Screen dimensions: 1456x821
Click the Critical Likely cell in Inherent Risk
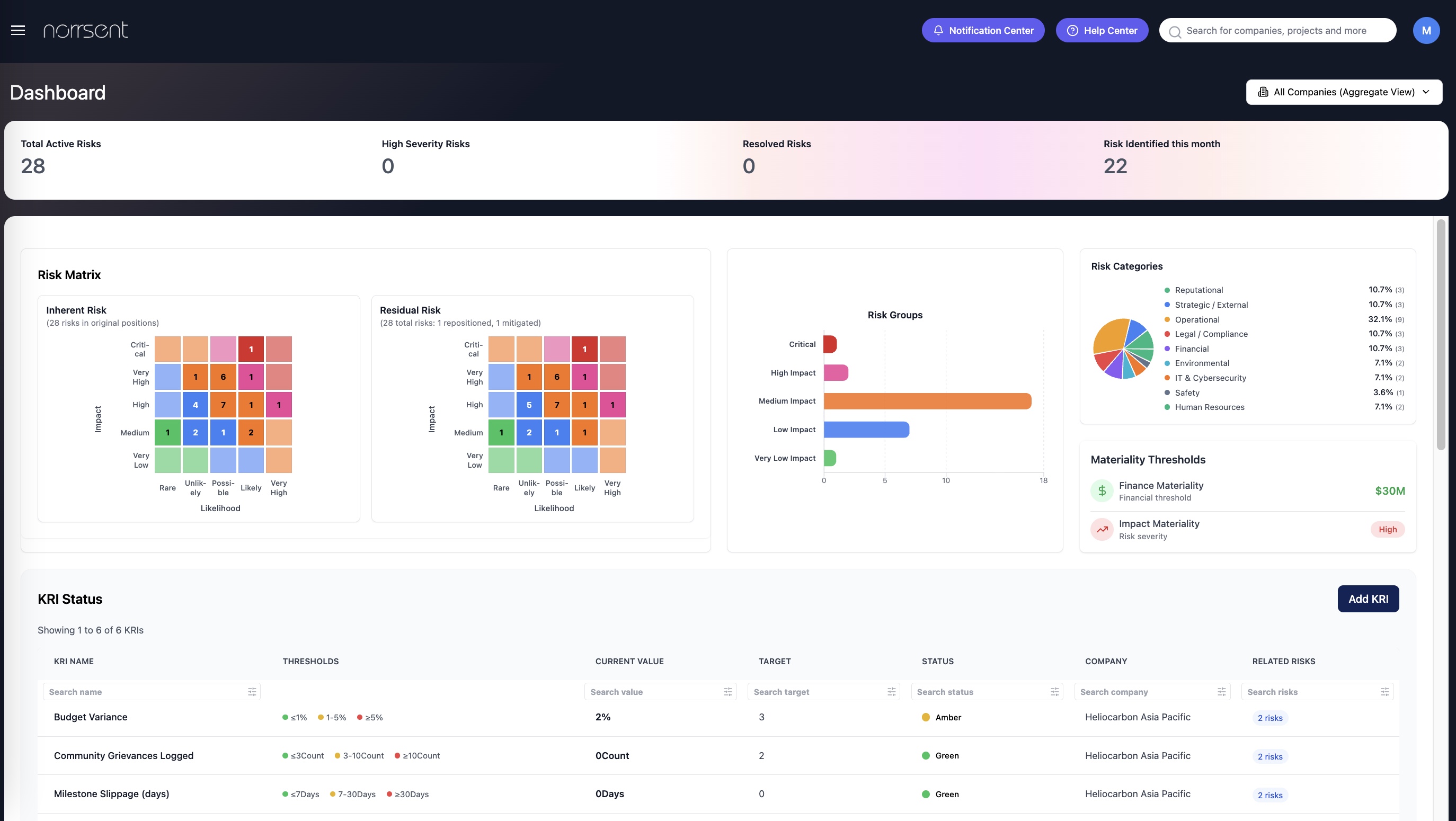click(x=251, y=349)
